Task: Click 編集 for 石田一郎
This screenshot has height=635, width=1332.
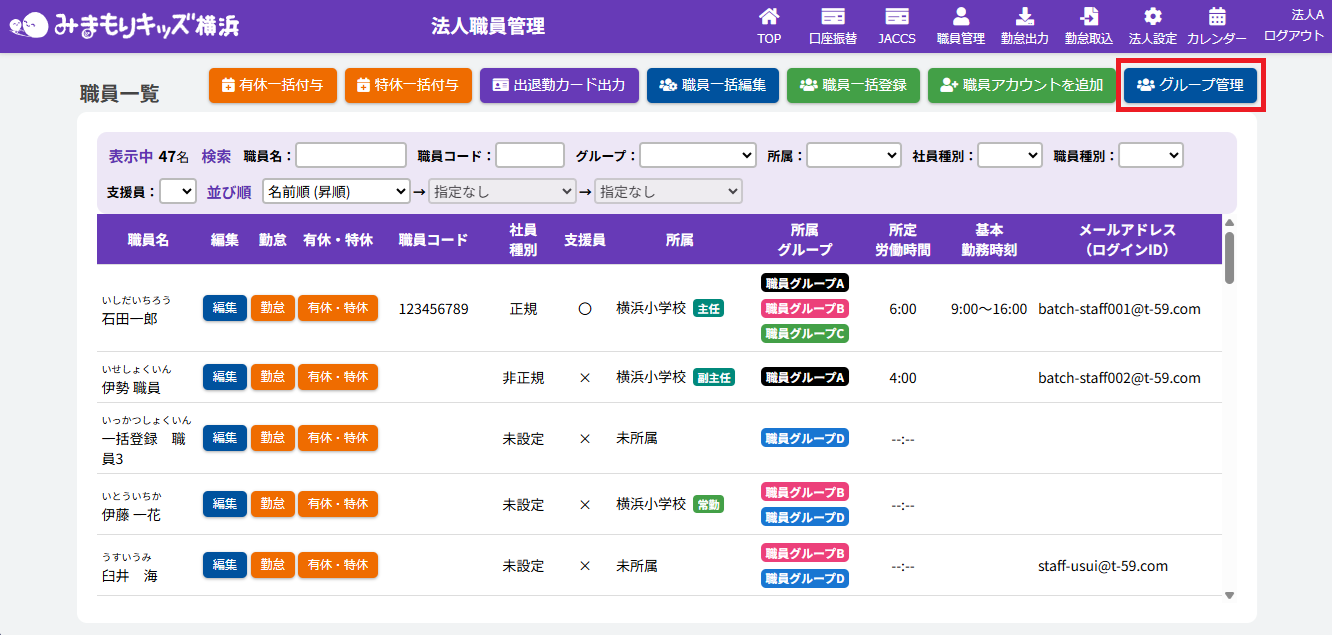Action: 225,308
